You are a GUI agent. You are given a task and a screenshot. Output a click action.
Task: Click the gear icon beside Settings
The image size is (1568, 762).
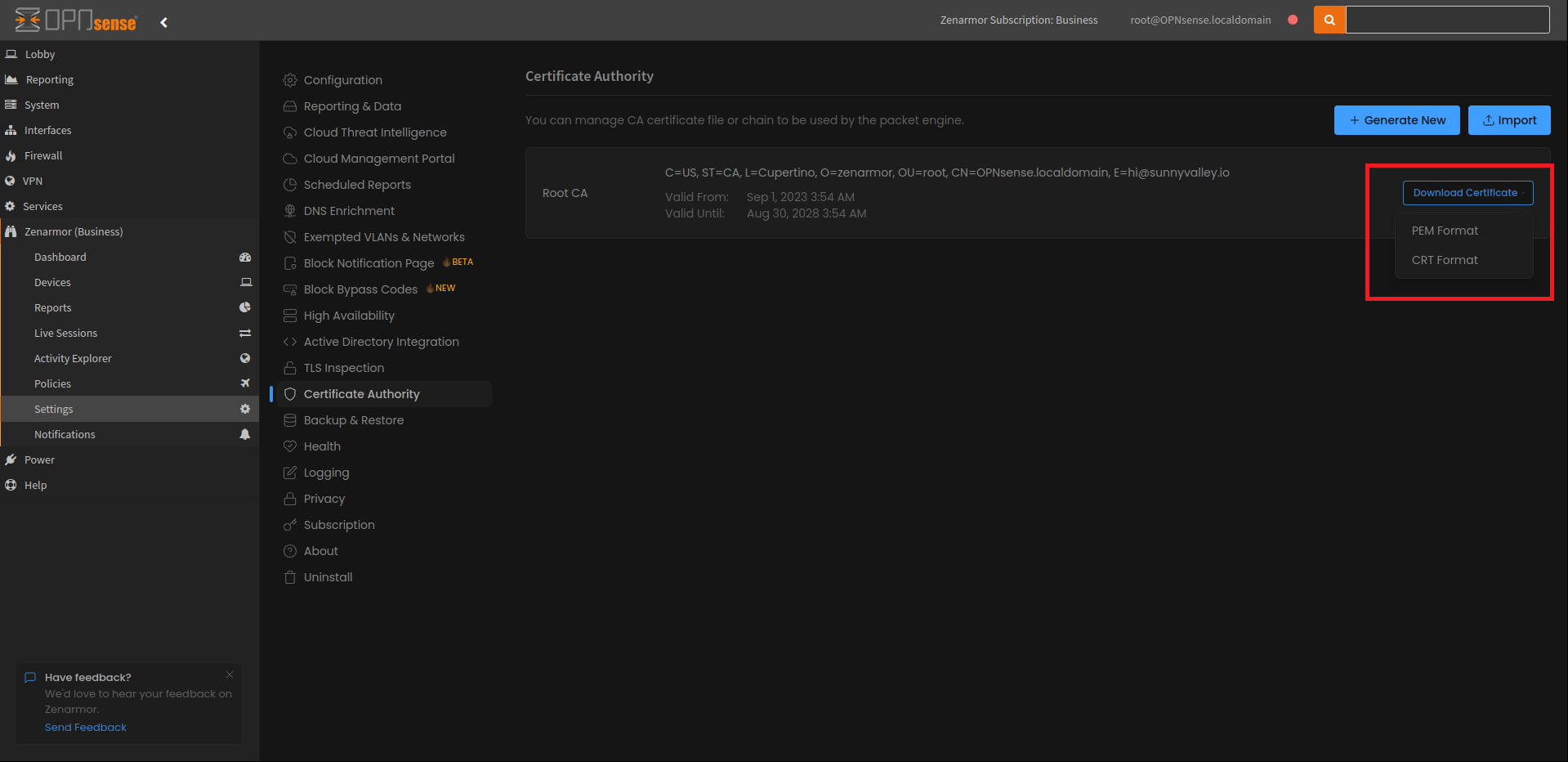click(x=245, y=409)
